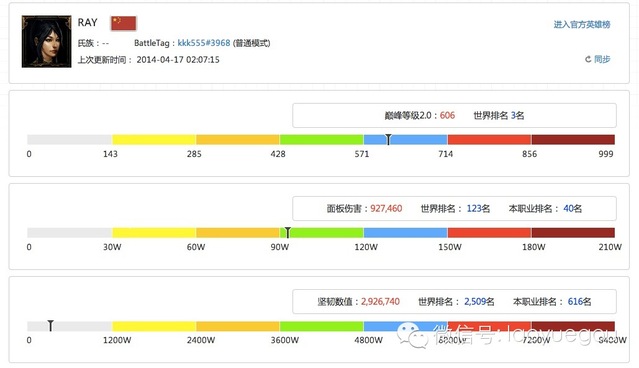Click the 210W label on the damage scale
639x368 pixels.
[x=610, y=247]
